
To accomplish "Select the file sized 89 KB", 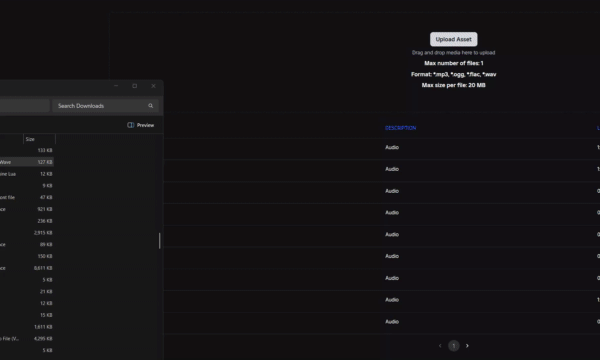I will (x=27, y=244).
